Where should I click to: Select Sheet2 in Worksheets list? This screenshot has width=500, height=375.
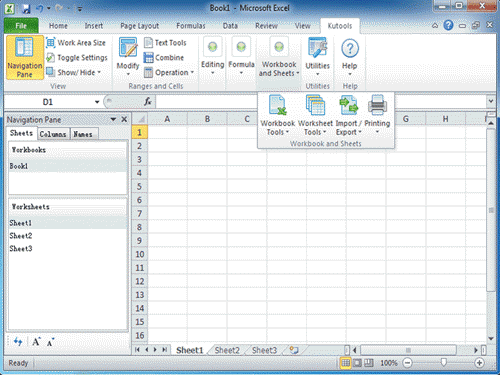pos(68,236)
